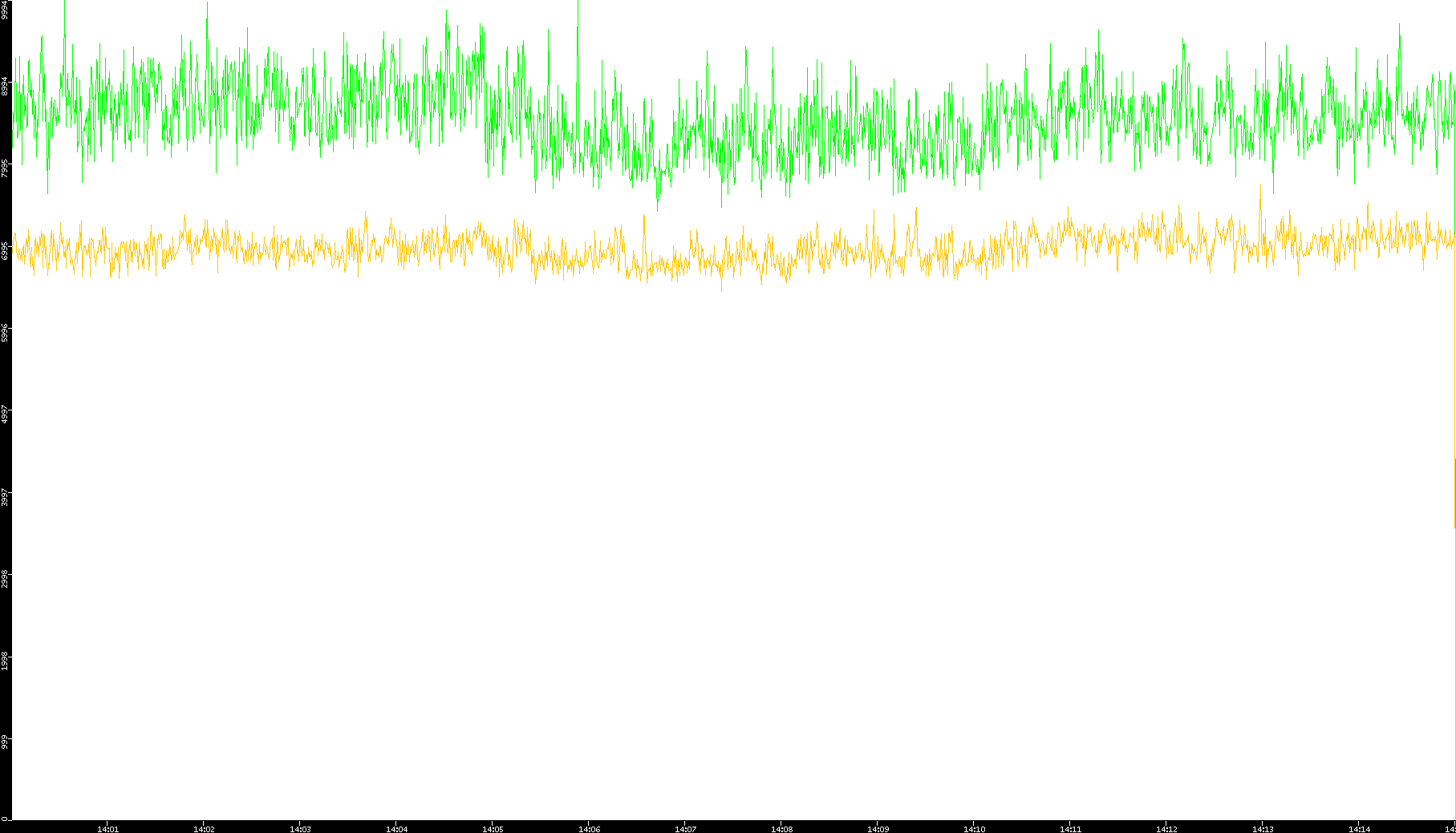Select the 14:04 tick on time axis
This screenshot has width=1456, height=833.
click(396, 828)
